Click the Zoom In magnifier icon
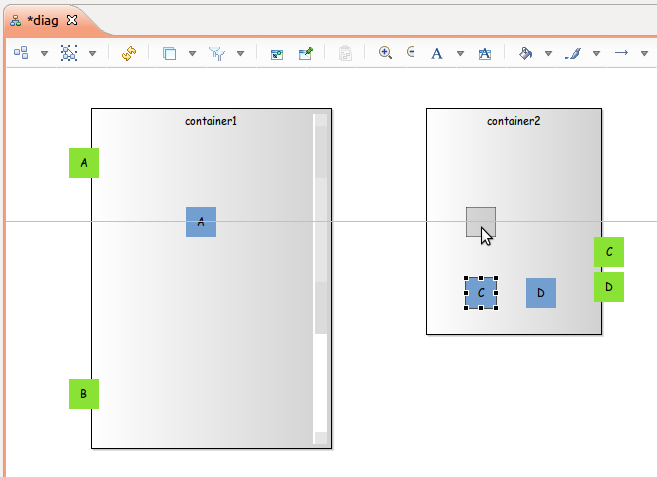Screen dimensions: 657x477 [386, 53]
